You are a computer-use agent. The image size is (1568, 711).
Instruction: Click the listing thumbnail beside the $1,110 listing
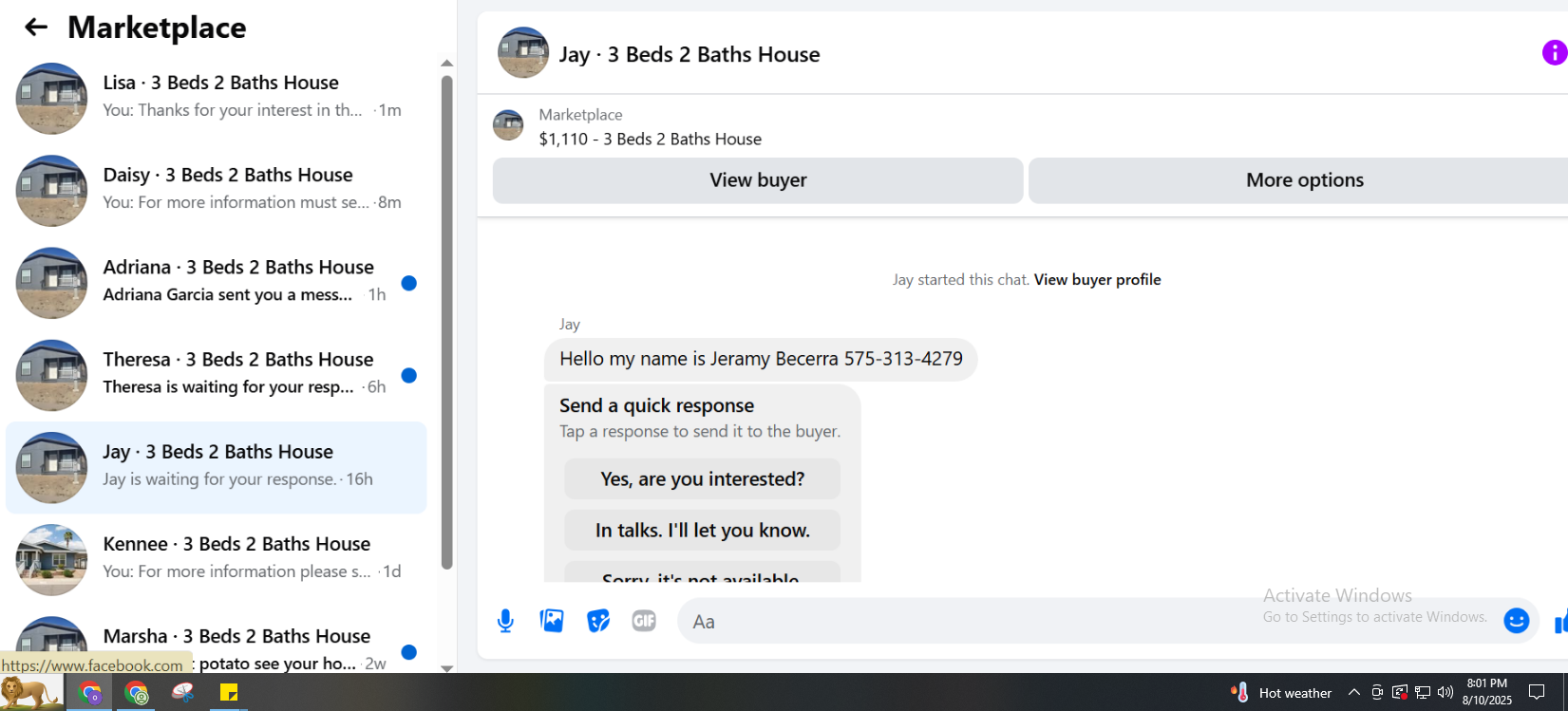(508, 125)
